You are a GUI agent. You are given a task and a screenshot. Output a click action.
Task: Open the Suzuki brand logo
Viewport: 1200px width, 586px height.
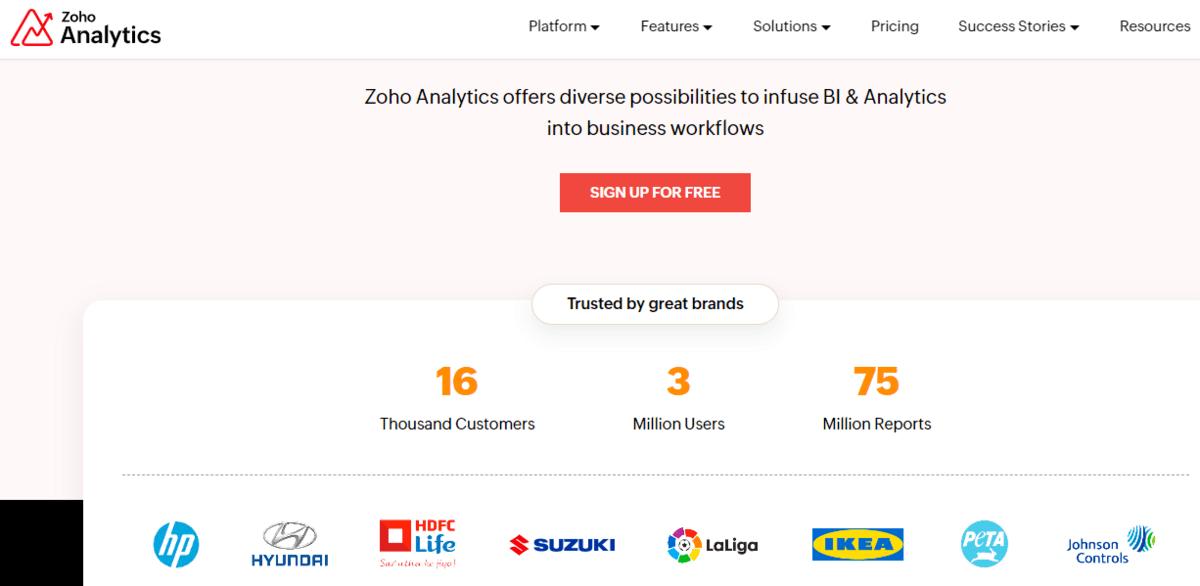click(x=562, y=545)
